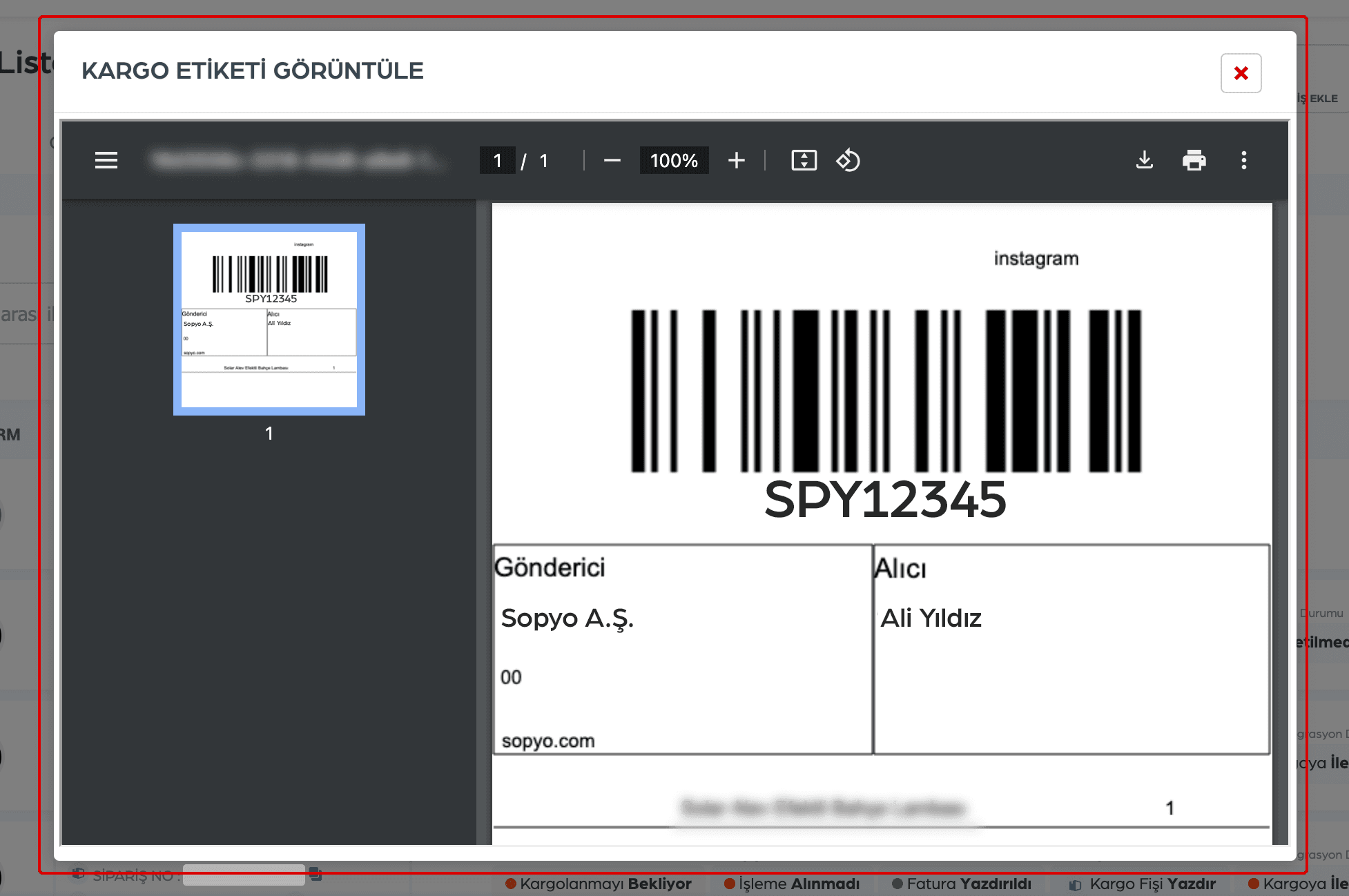Copy the sipariş no with the copy icon
This screenshot has width=1349, height=896.
click(x=316, y=874)
